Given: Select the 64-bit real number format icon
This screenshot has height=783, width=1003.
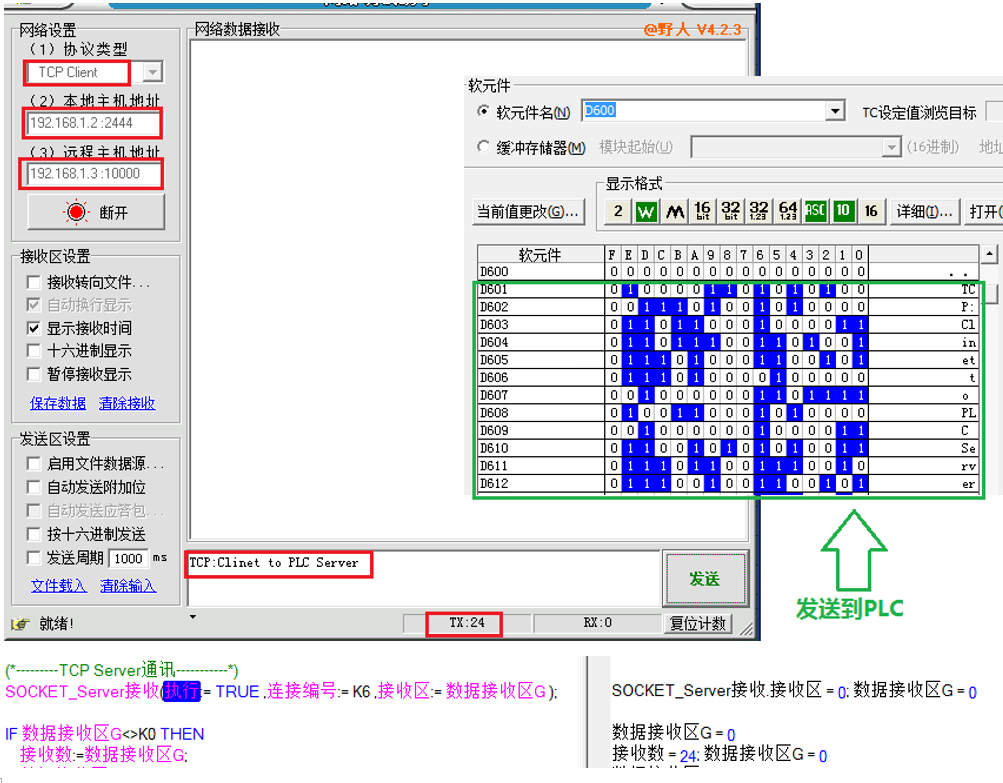Looking at the screenshot, I should 788,212.
